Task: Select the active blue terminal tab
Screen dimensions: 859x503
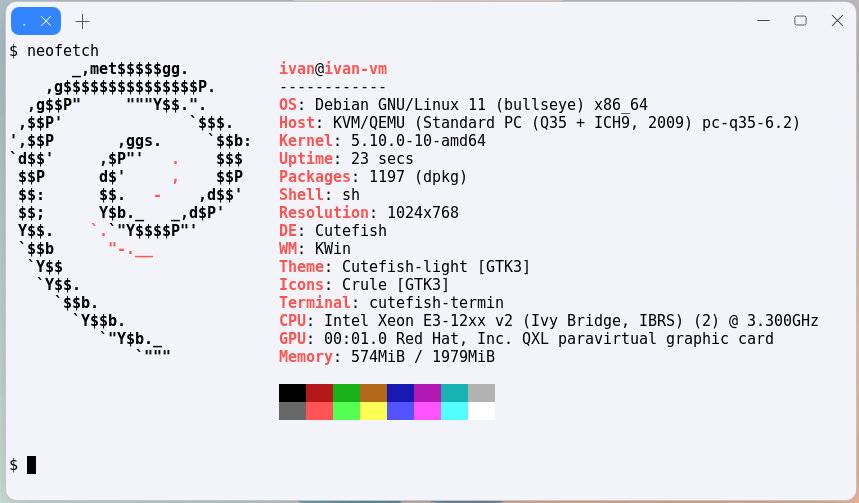Action: pos(26,21)
